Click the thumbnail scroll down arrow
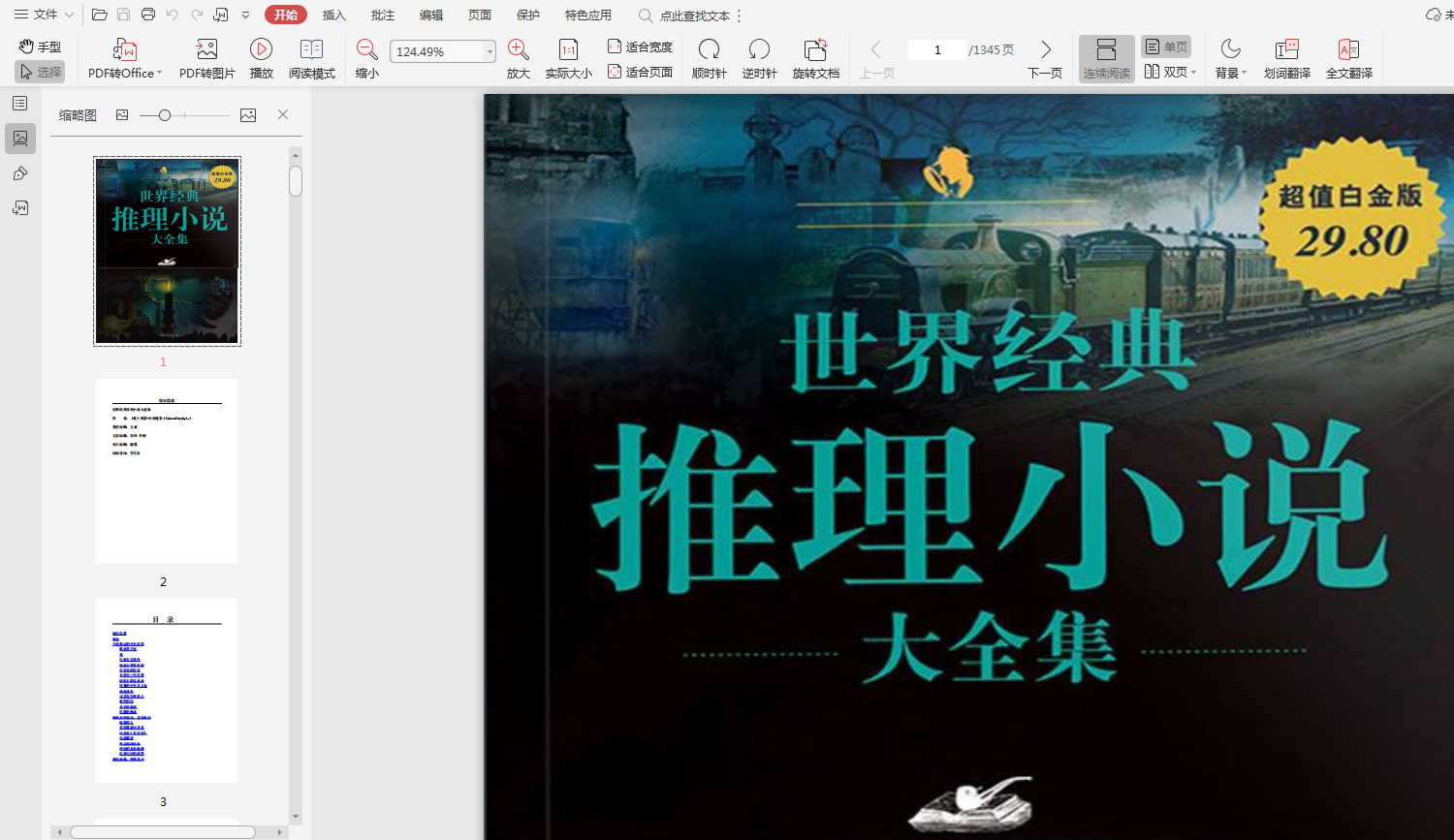 click(x=296, y=817)
